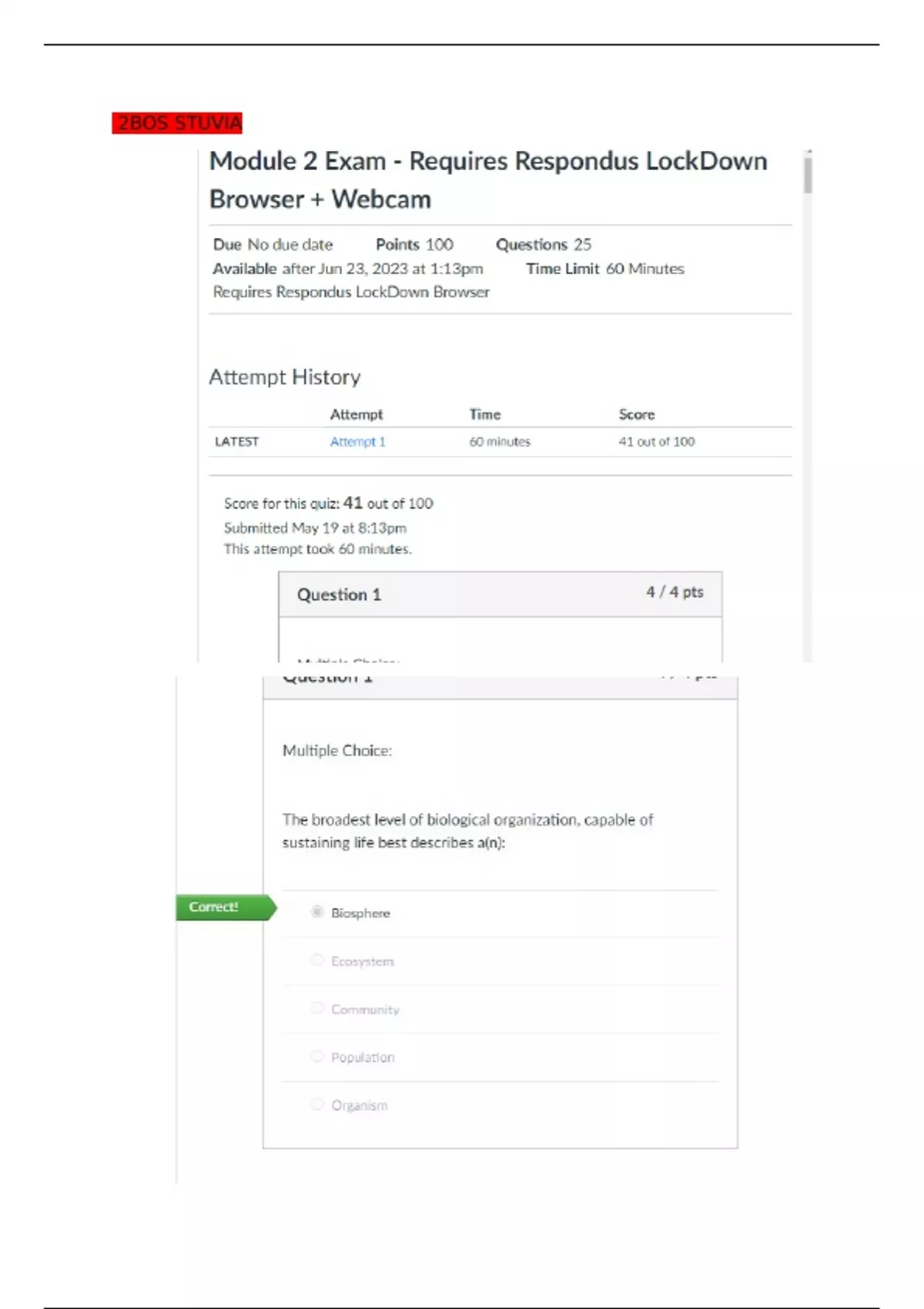Mark Organism as the answer
This screenshot has height=1309, width=924.
pos(317,1104)
